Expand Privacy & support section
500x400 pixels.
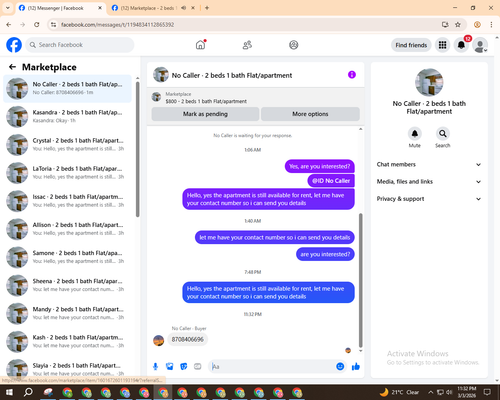pyautogui.click(x=429, y=199)
